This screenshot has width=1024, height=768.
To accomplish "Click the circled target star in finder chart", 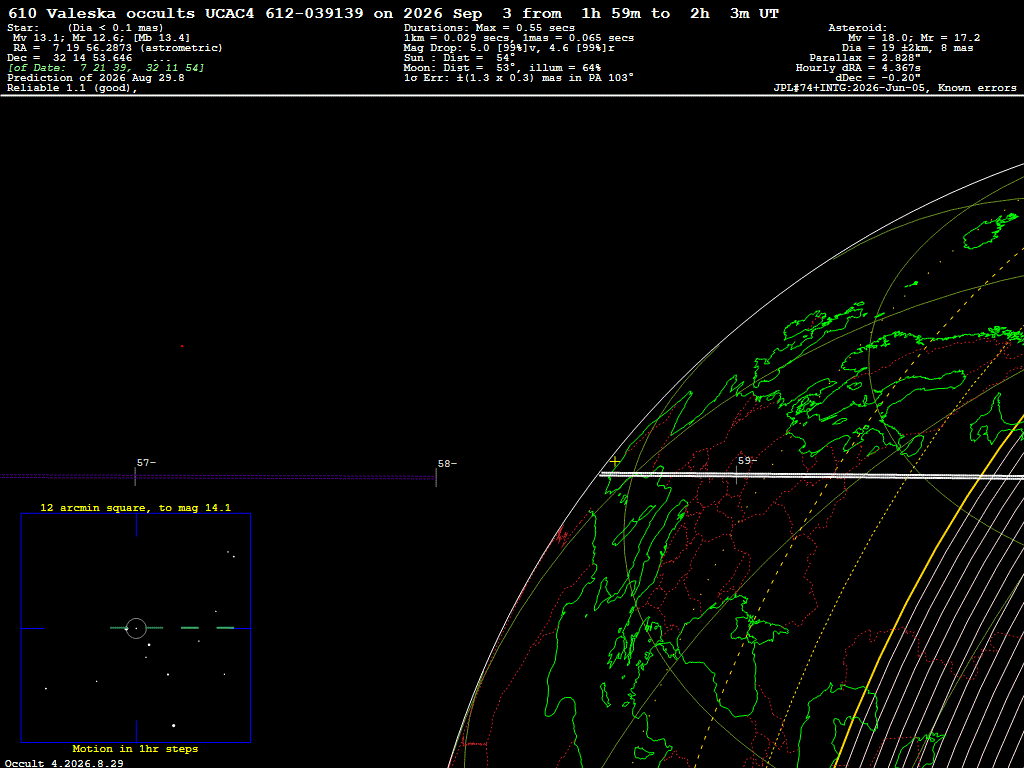I will pyautogui.click(x=136, y=628).
